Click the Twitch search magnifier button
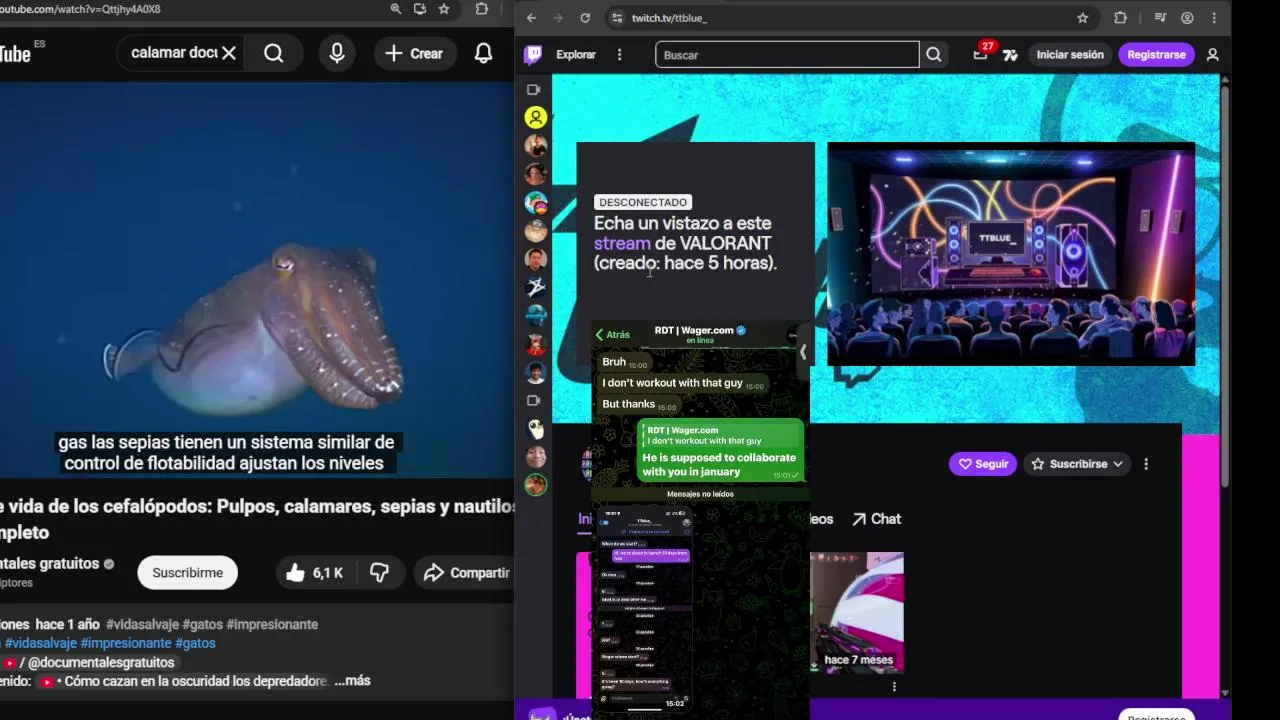The height and width of the screenshot is (720, 1280). [933, 55]
